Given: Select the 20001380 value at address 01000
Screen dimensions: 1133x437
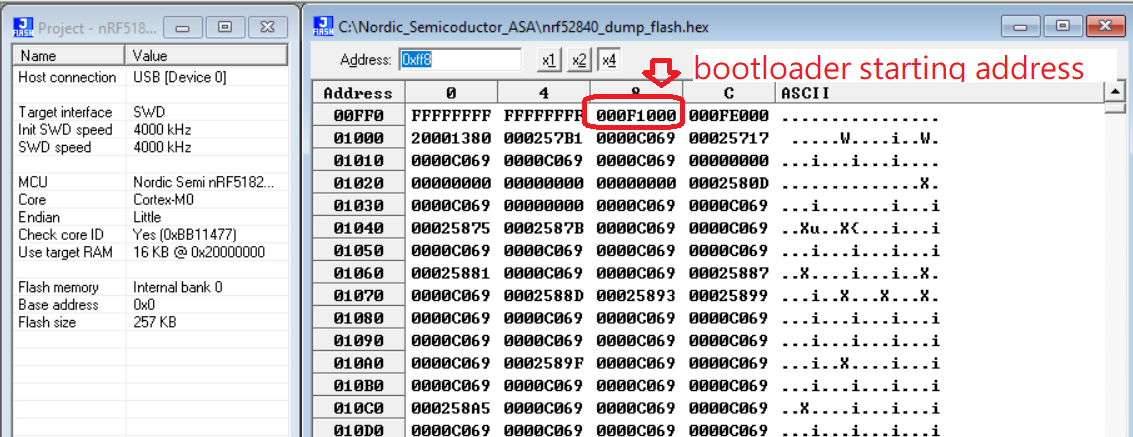Looking at the screenshot, I should (x=451, y=137).
